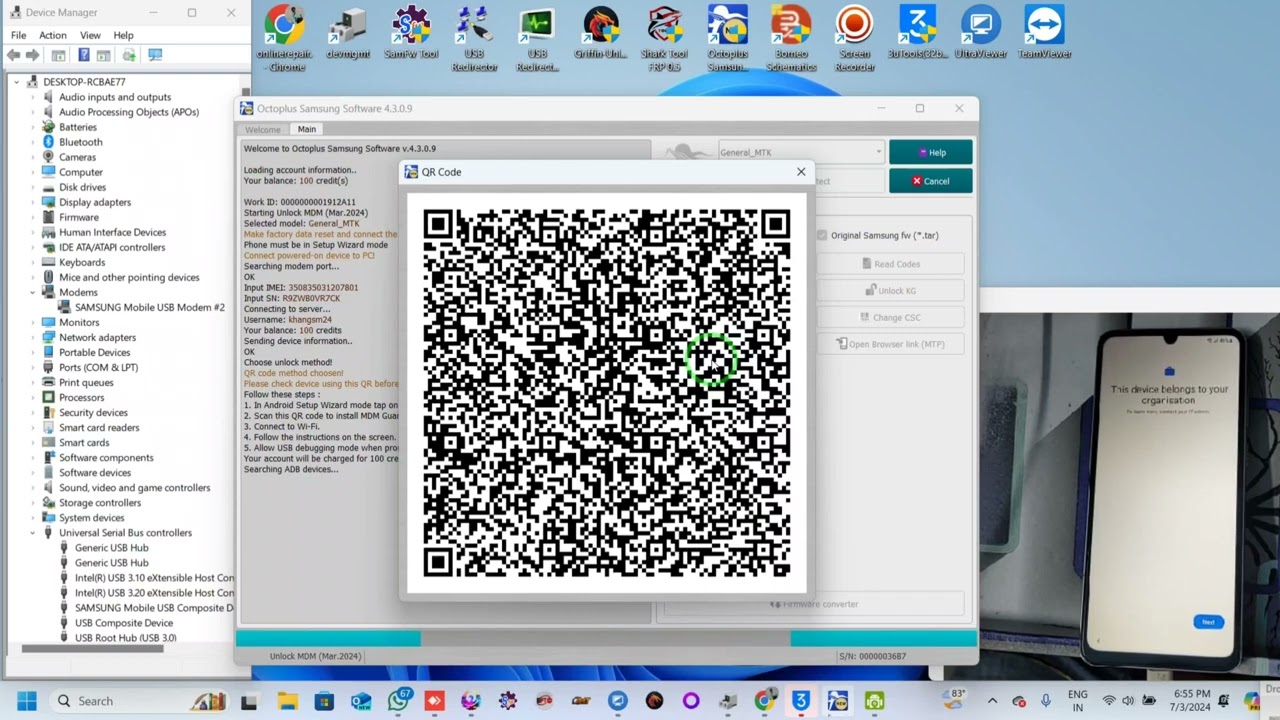1280x720 pixels.
Task: Open WhatsApp from the taskbar
Action: pyautogui.click(x=398, y=701)
